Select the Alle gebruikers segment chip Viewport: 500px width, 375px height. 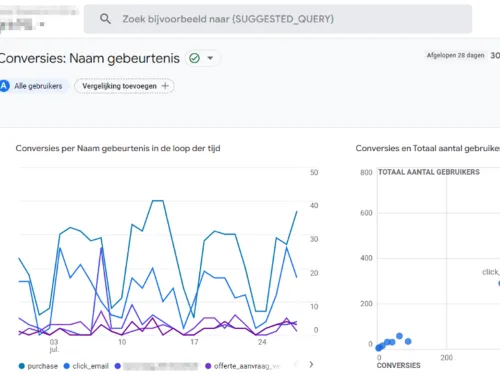coord(34,86)
